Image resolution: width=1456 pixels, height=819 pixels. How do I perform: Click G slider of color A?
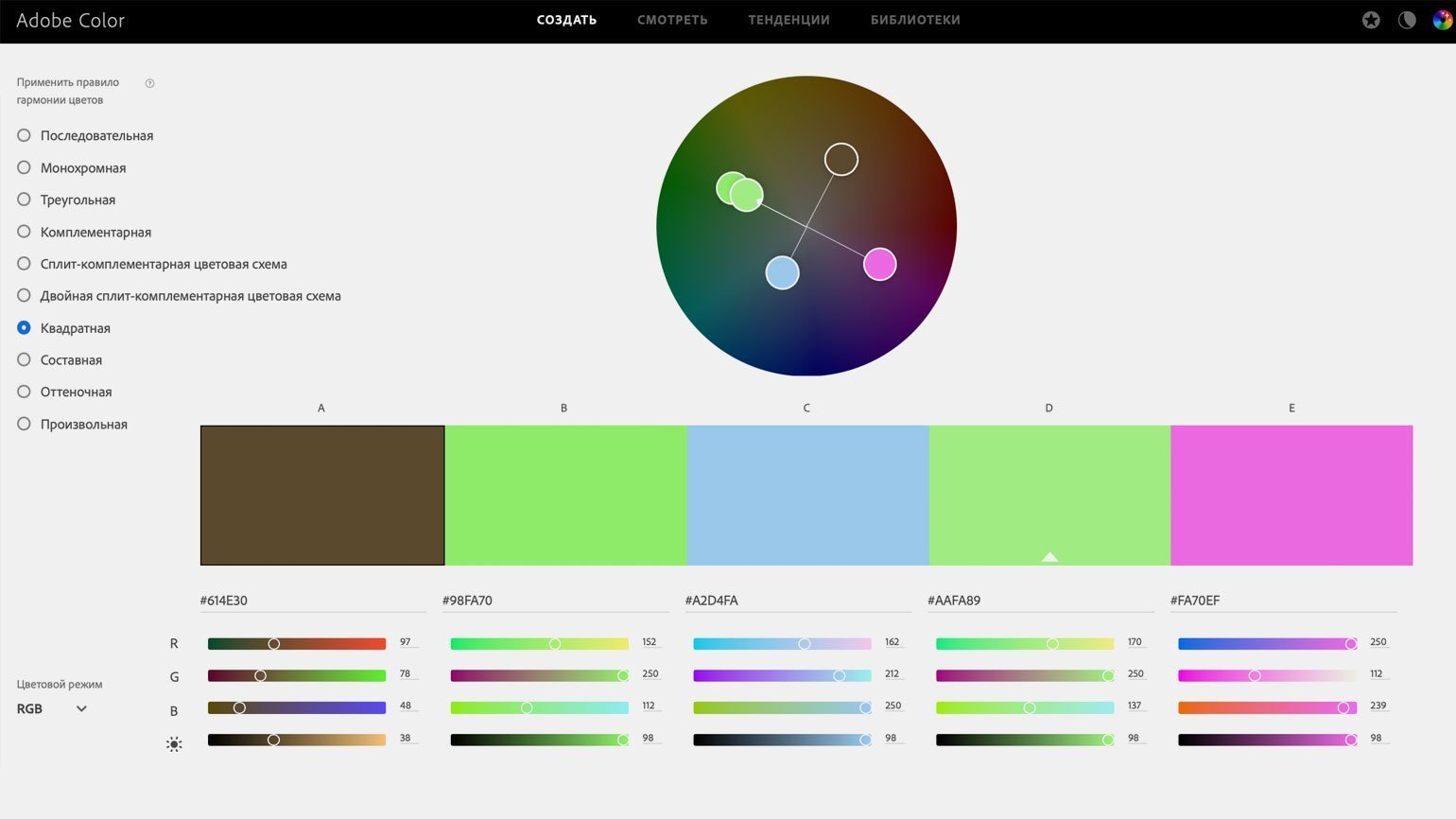click(x=297, y=675)
